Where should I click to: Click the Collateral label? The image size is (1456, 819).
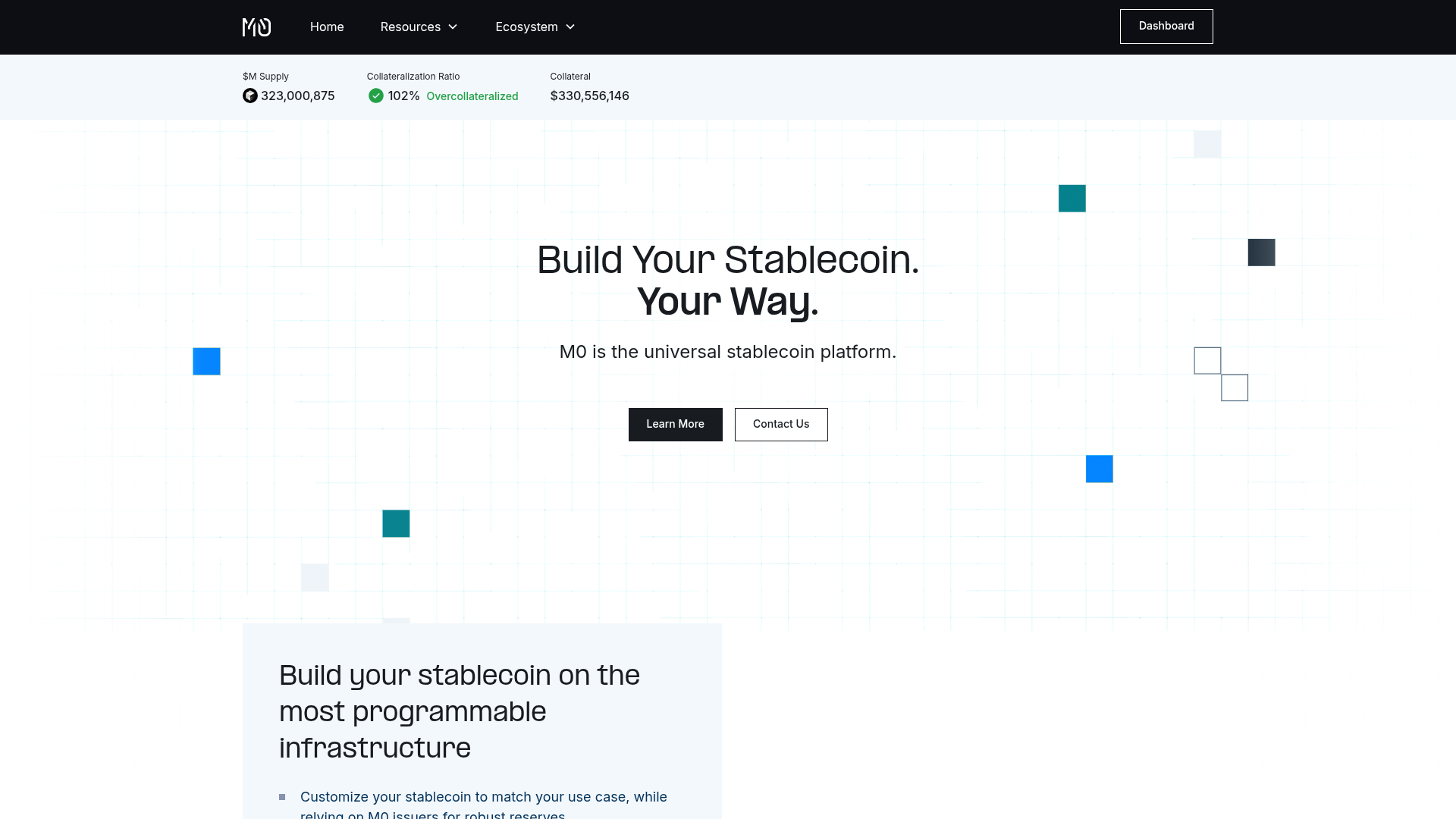(570, 77)
